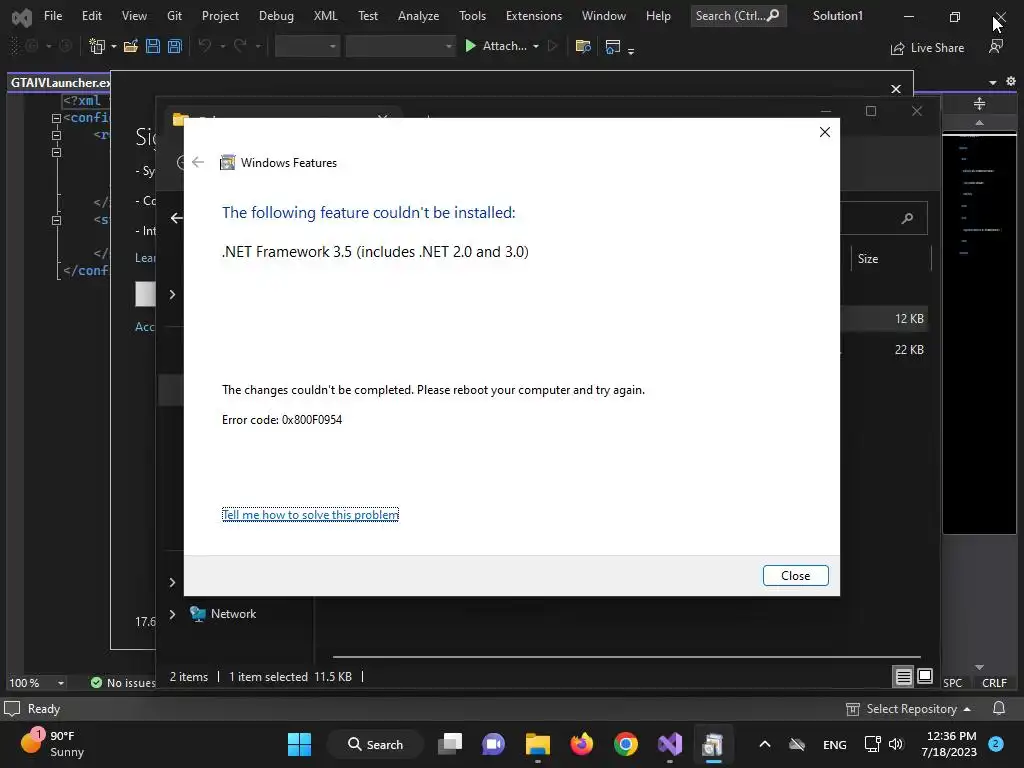1024x768 pixels.
Task: Click the Visual Studio search box
Action: coord(738,16)
